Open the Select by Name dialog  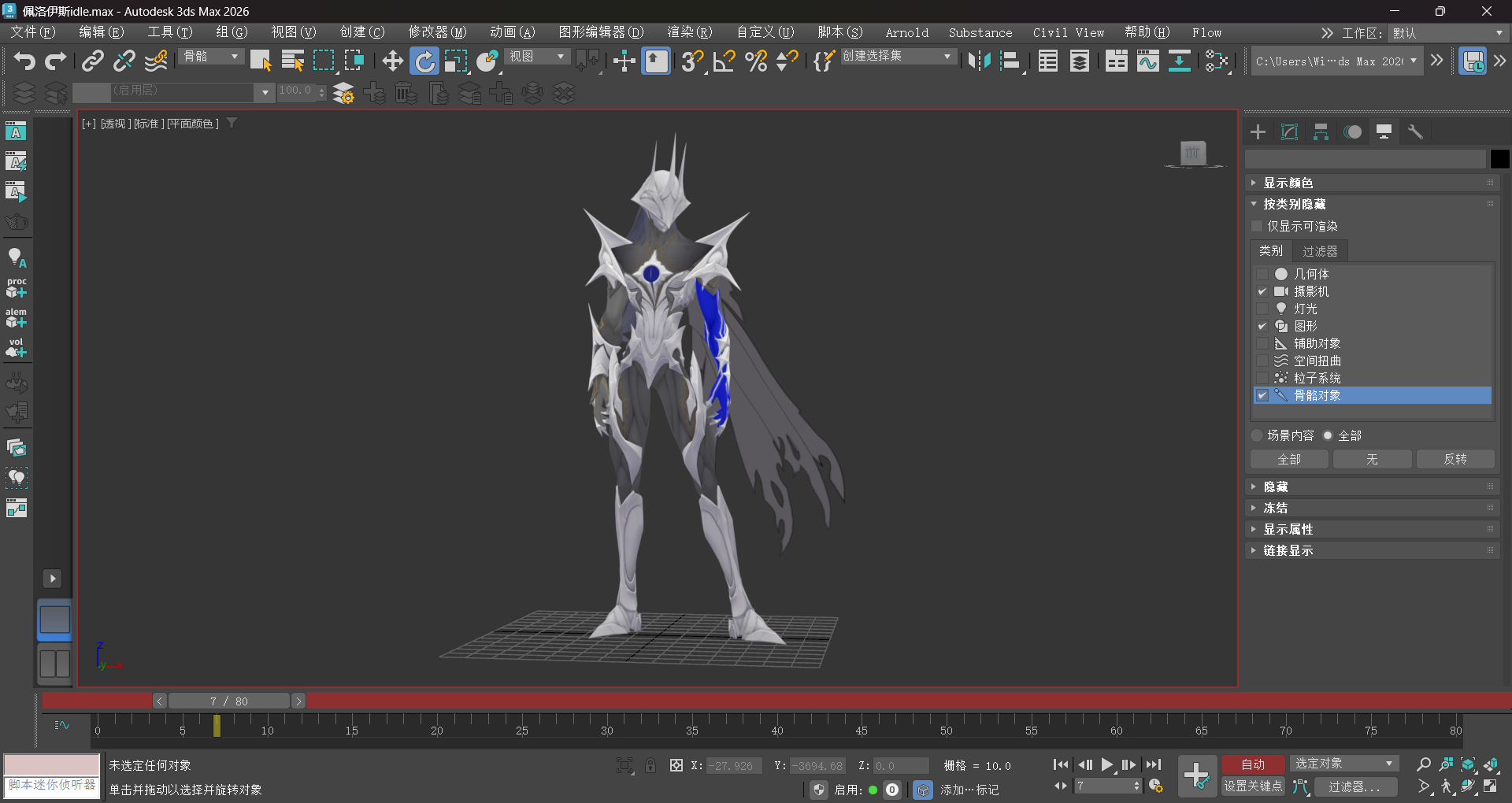[292, 61]
